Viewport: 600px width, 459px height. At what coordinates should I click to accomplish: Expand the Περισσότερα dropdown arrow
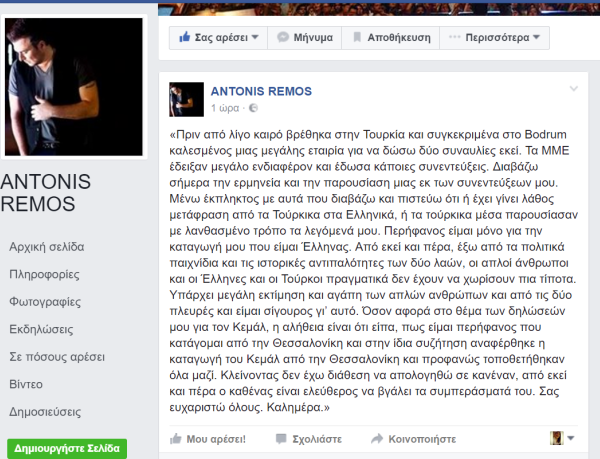(536, 37)
